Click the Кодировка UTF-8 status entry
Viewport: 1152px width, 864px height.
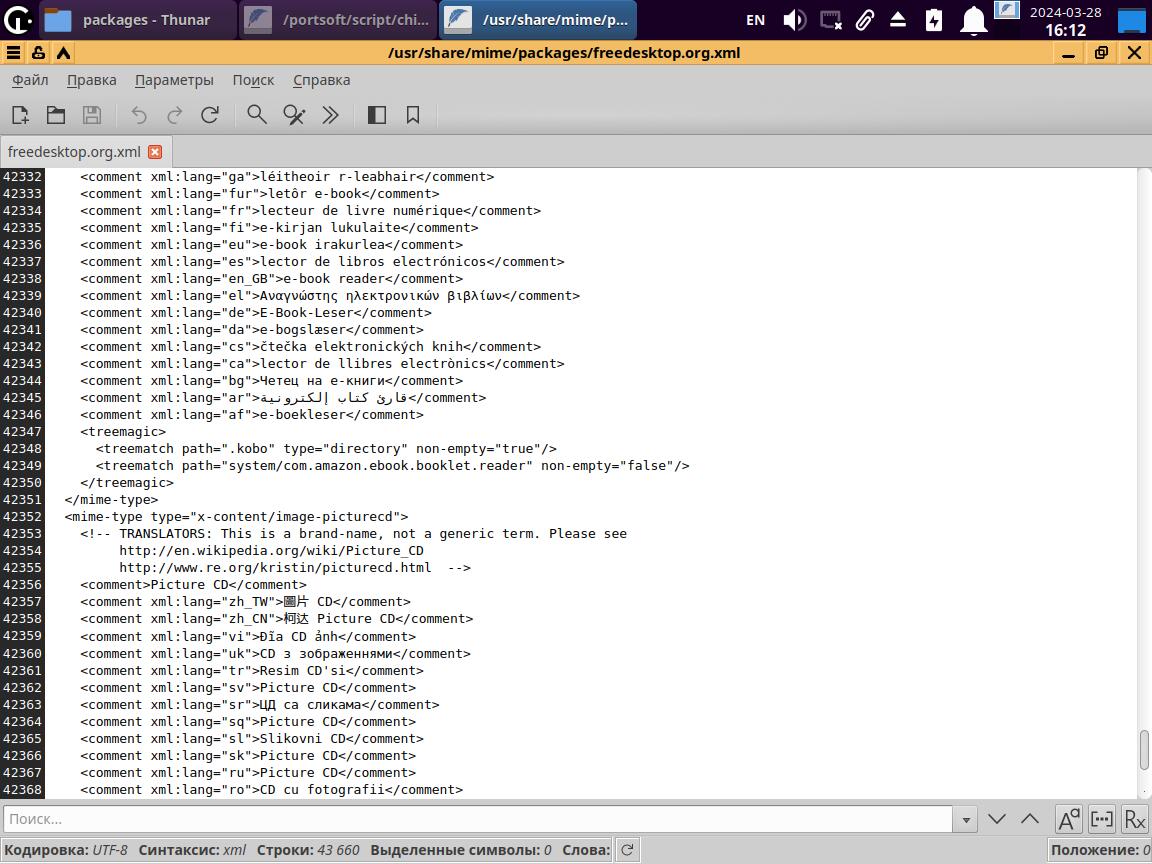[65, 850]
